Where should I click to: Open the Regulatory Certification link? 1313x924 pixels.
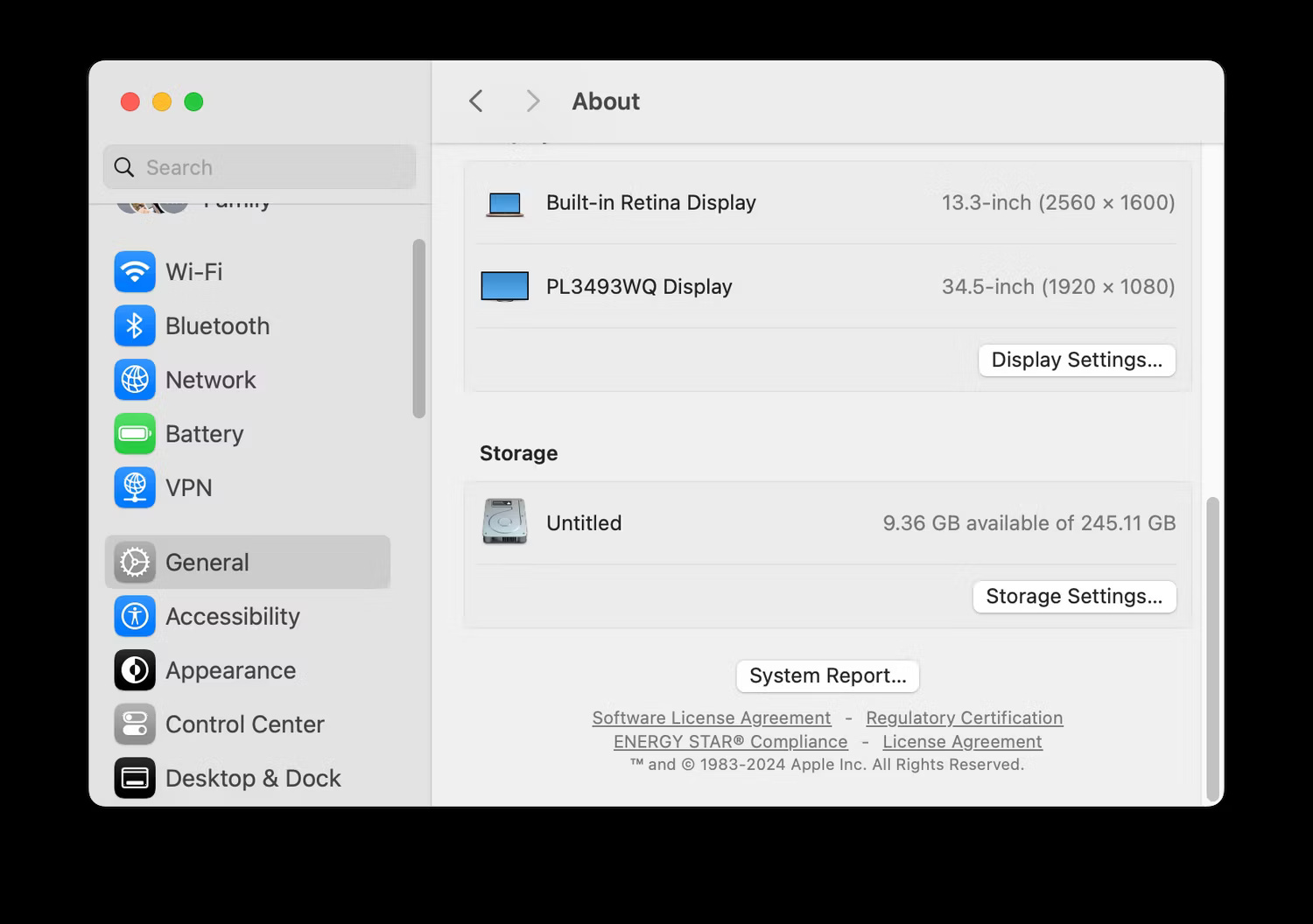(x=965, y=717)
